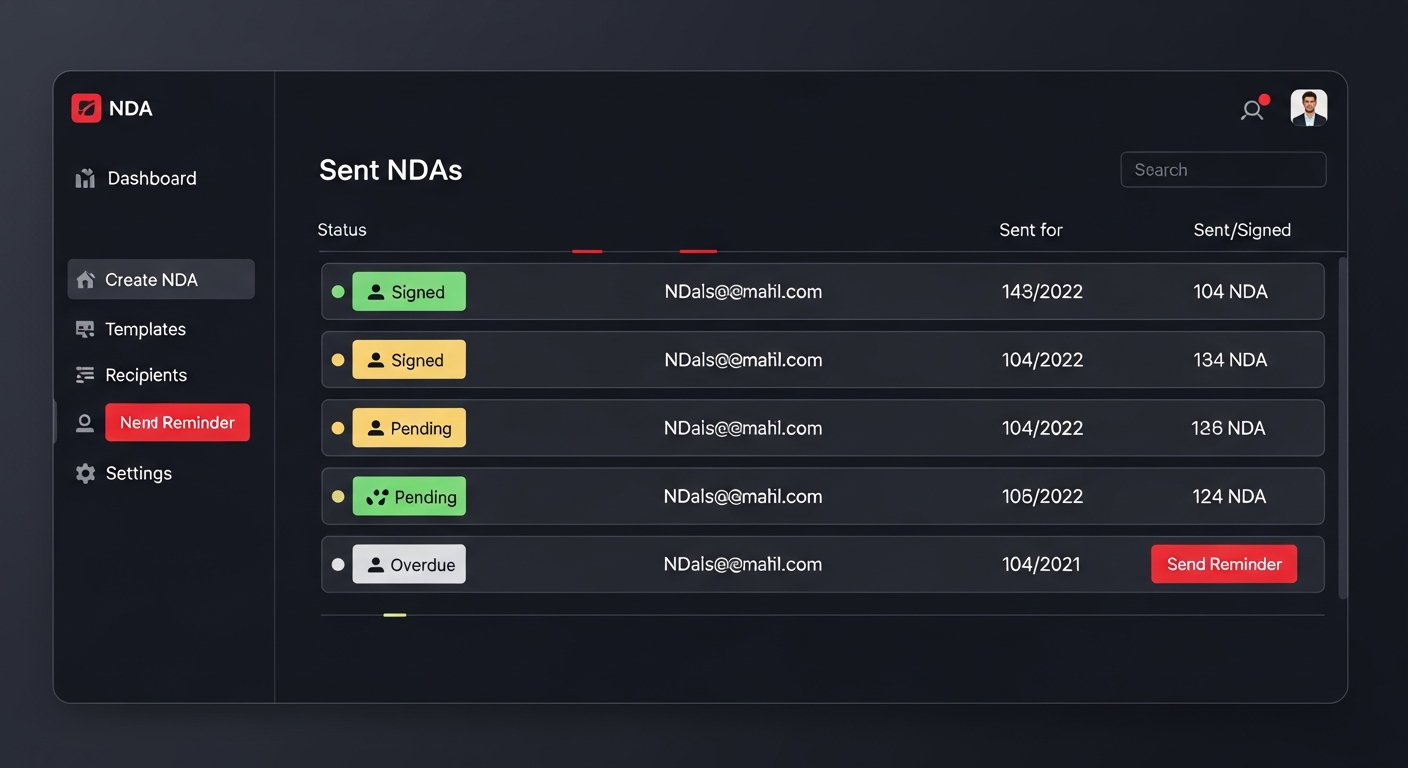Toggle the white status dot on the Overdue row
This screenshot has height=768, width=1408.
pos(338,563)
